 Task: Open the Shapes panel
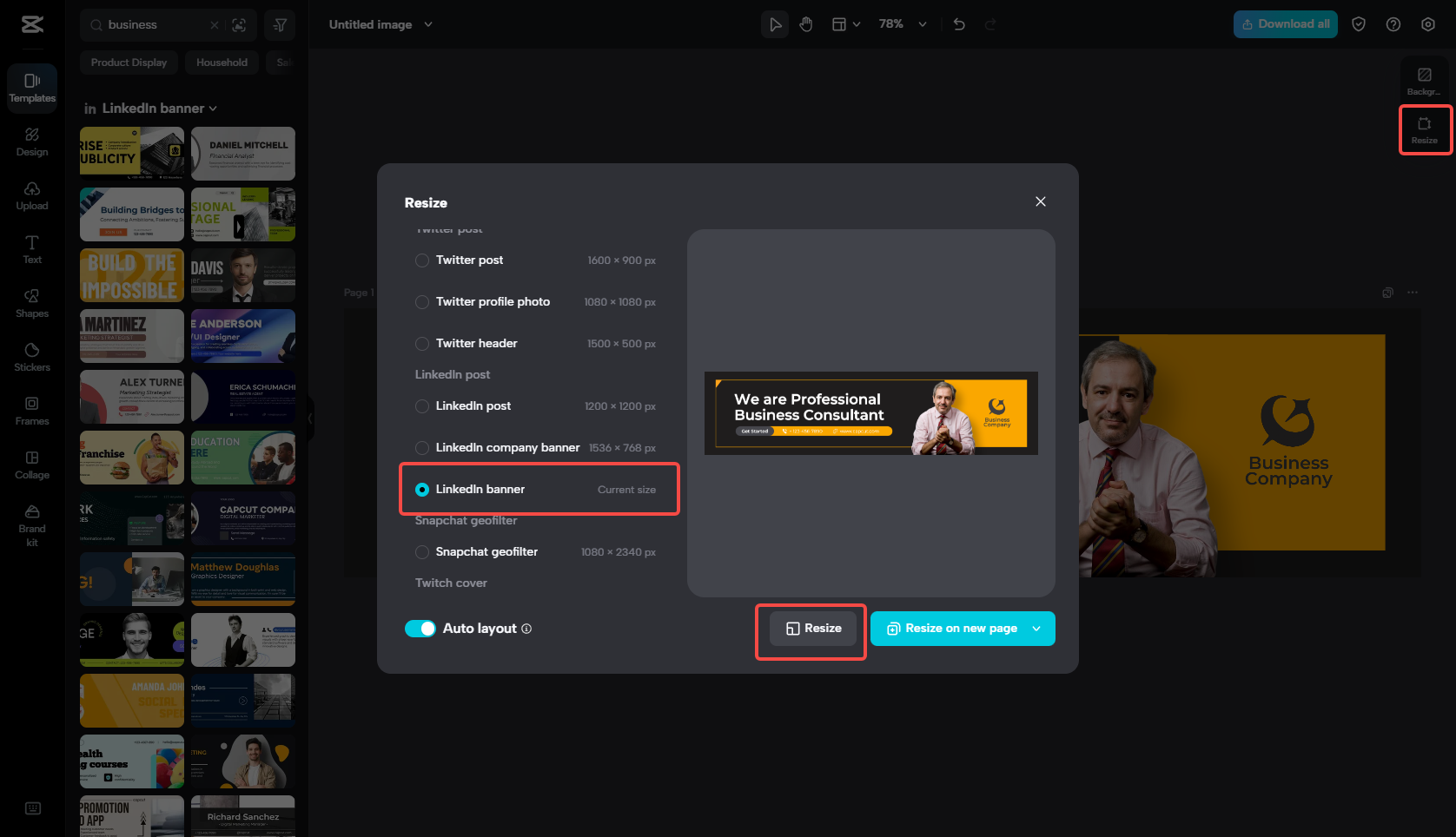click(x=31, y=304)
